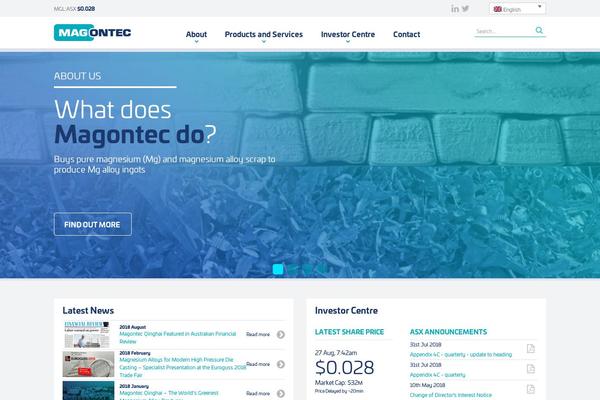600x400 pixels.
Task: Download PDF icon for Change of Director's Interest Notice
Action: (530, 389)
